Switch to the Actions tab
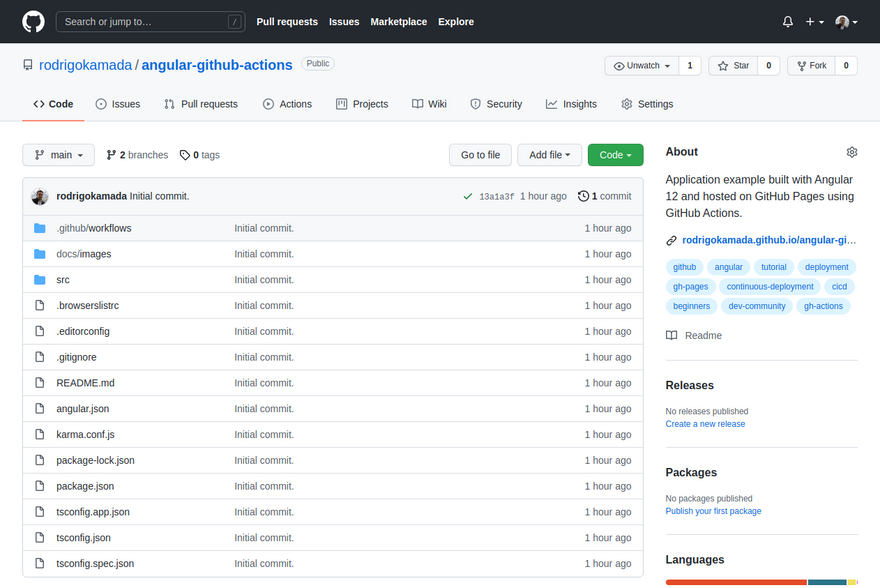This screenshot has height=588, width=880. pyautogui.click(x=287, y=104)
